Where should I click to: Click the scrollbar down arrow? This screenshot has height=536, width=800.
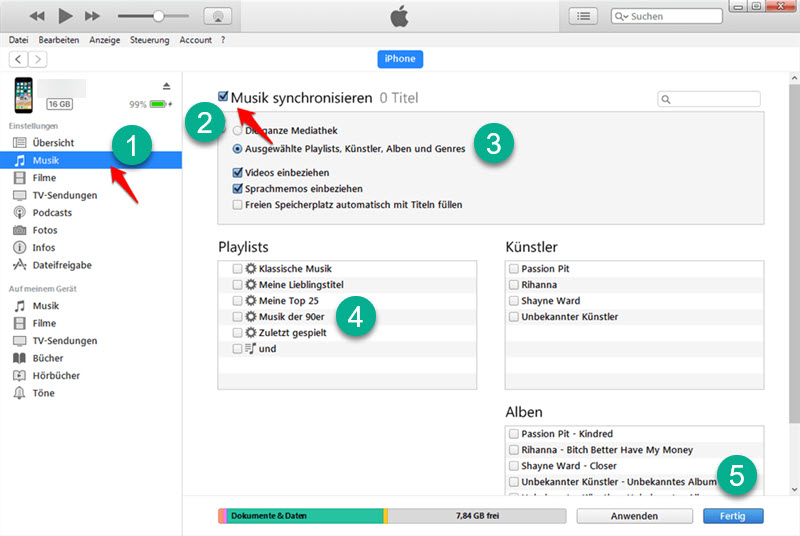[x=794, y=489]
